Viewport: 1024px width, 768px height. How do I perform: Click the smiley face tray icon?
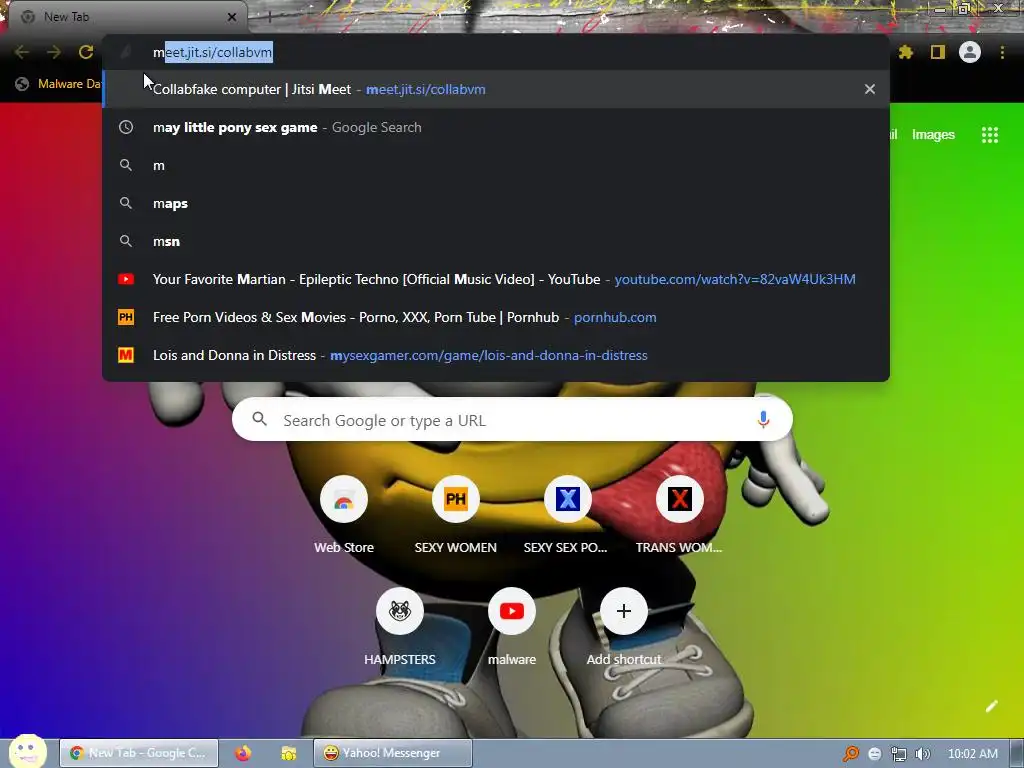(x=874, y=754)
